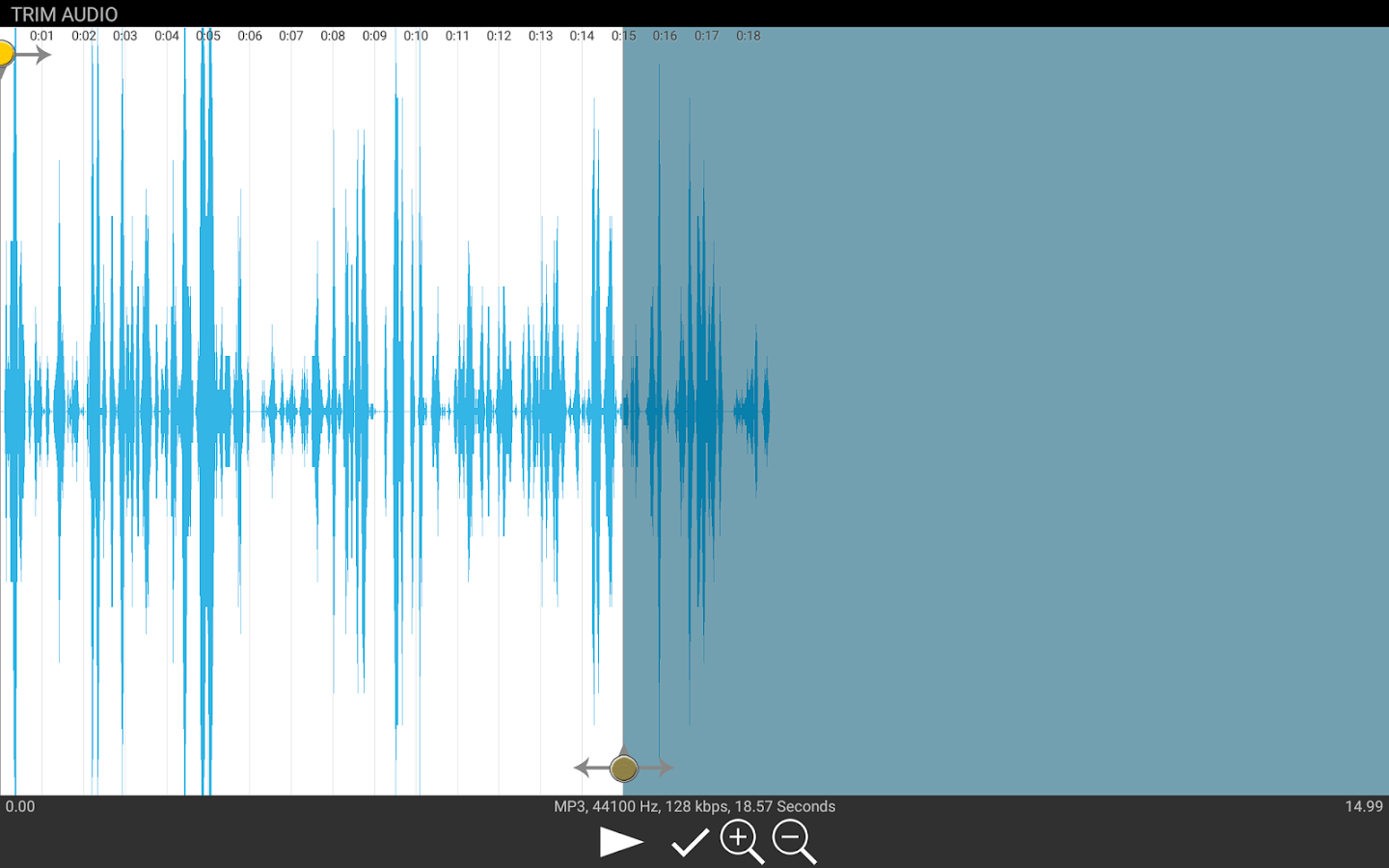
Task: Click the 0:03 timeline marker
Action: click(x=124, y=36)
